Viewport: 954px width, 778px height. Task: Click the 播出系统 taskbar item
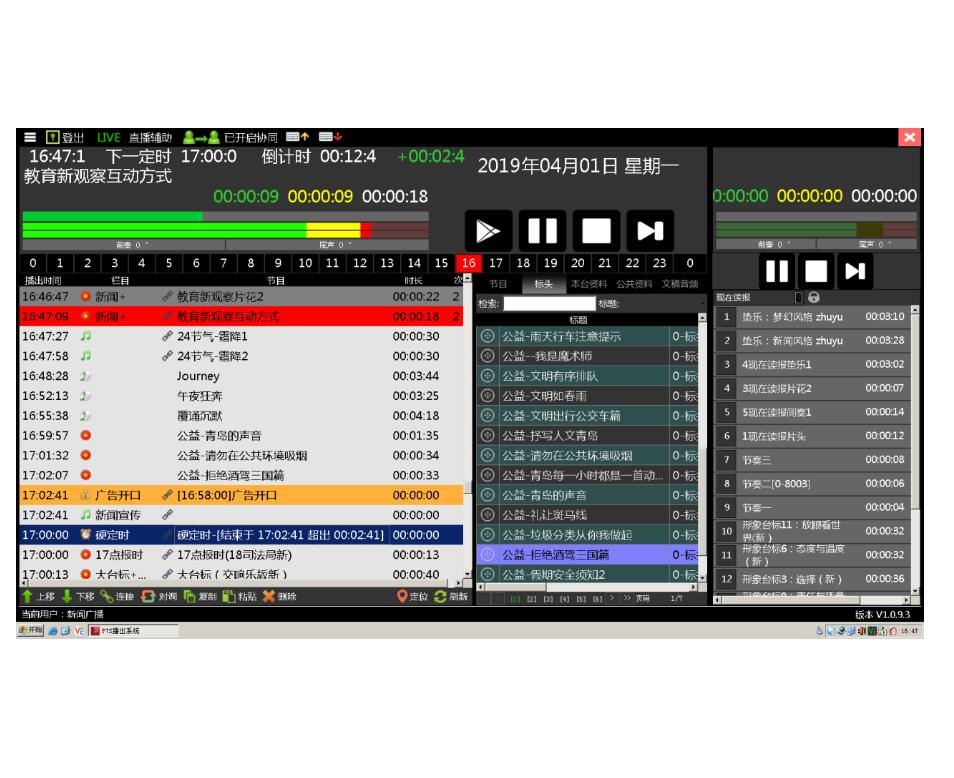[134, 631]
